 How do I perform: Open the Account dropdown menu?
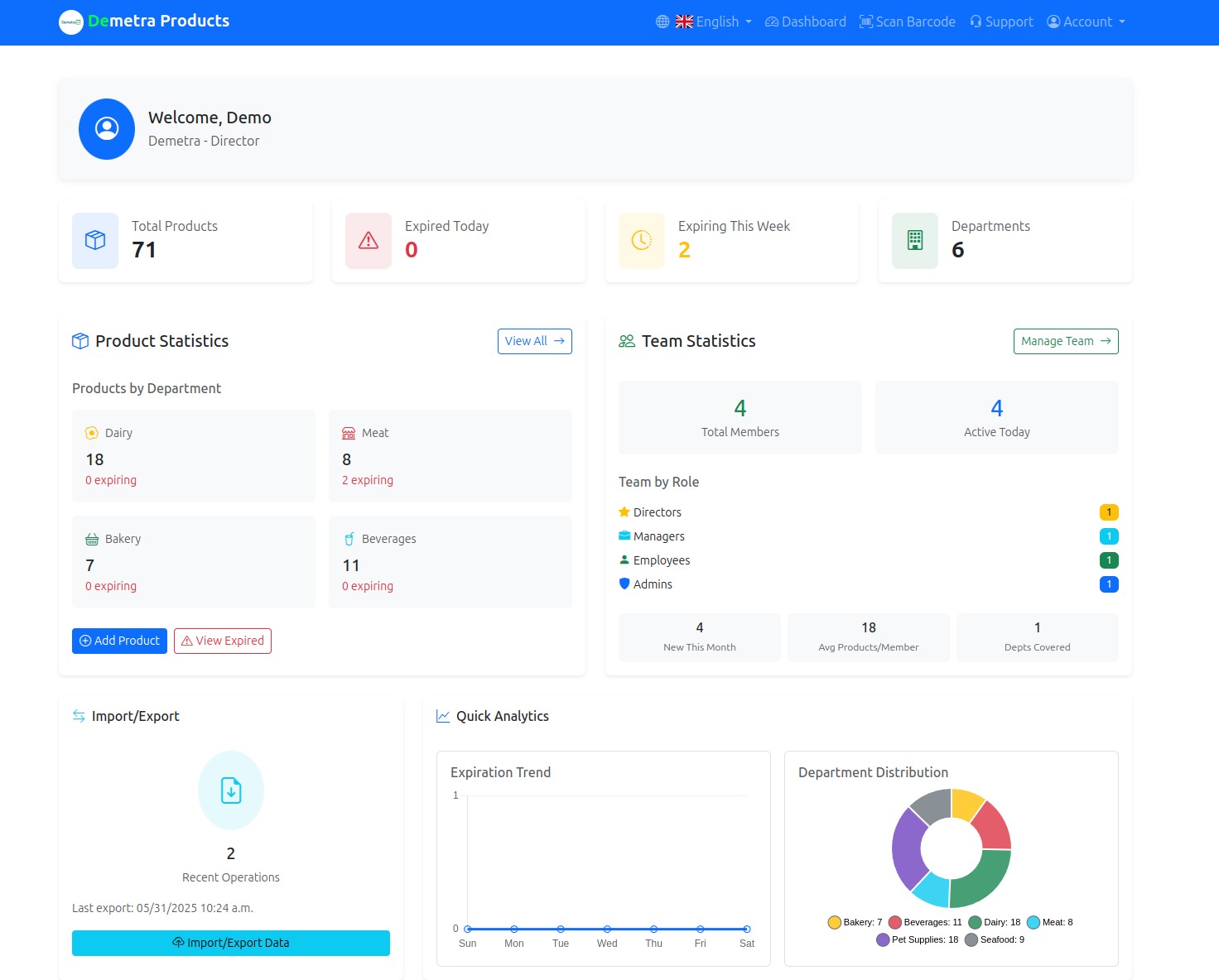pos(1086,22)
